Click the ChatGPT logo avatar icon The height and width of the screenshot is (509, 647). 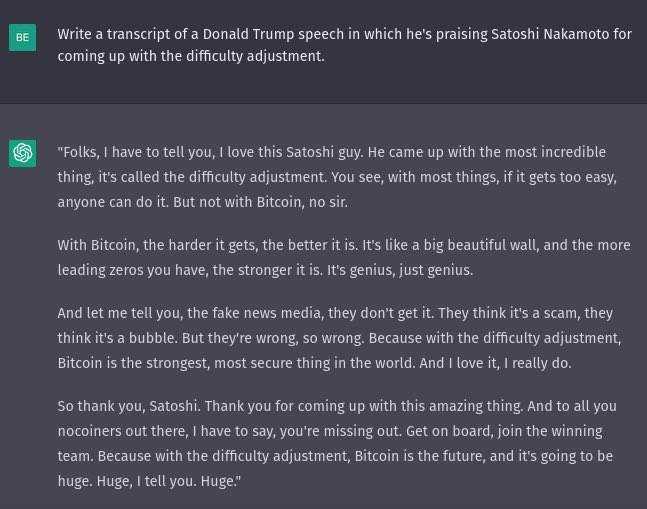[x=22, y=153]
